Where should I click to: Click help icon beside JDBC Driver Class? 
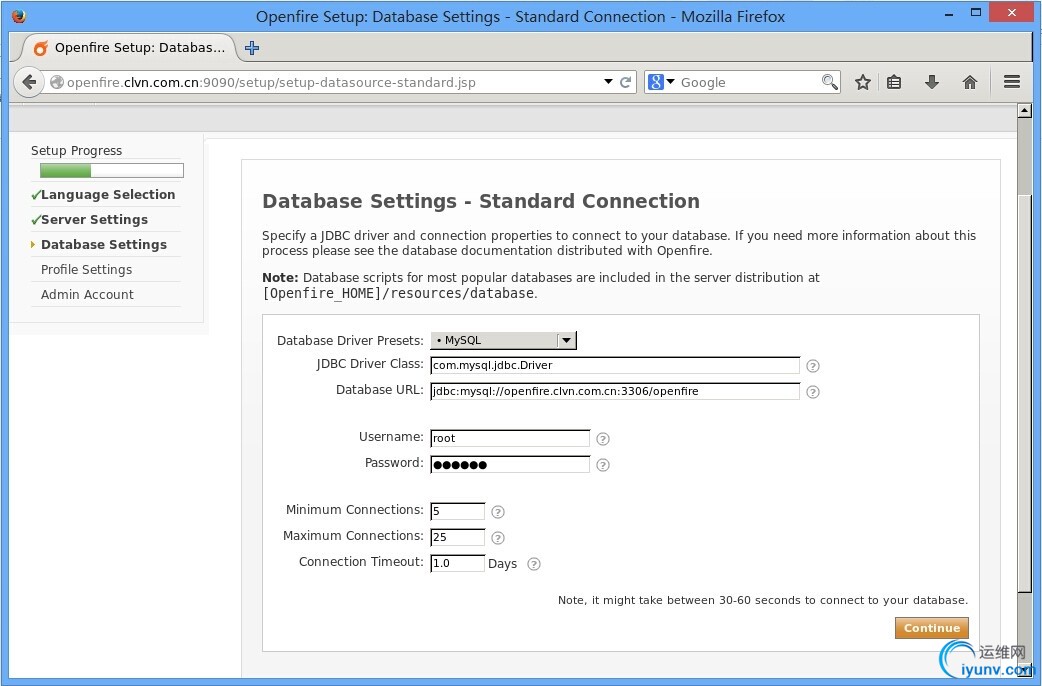(x=813, y=366)
